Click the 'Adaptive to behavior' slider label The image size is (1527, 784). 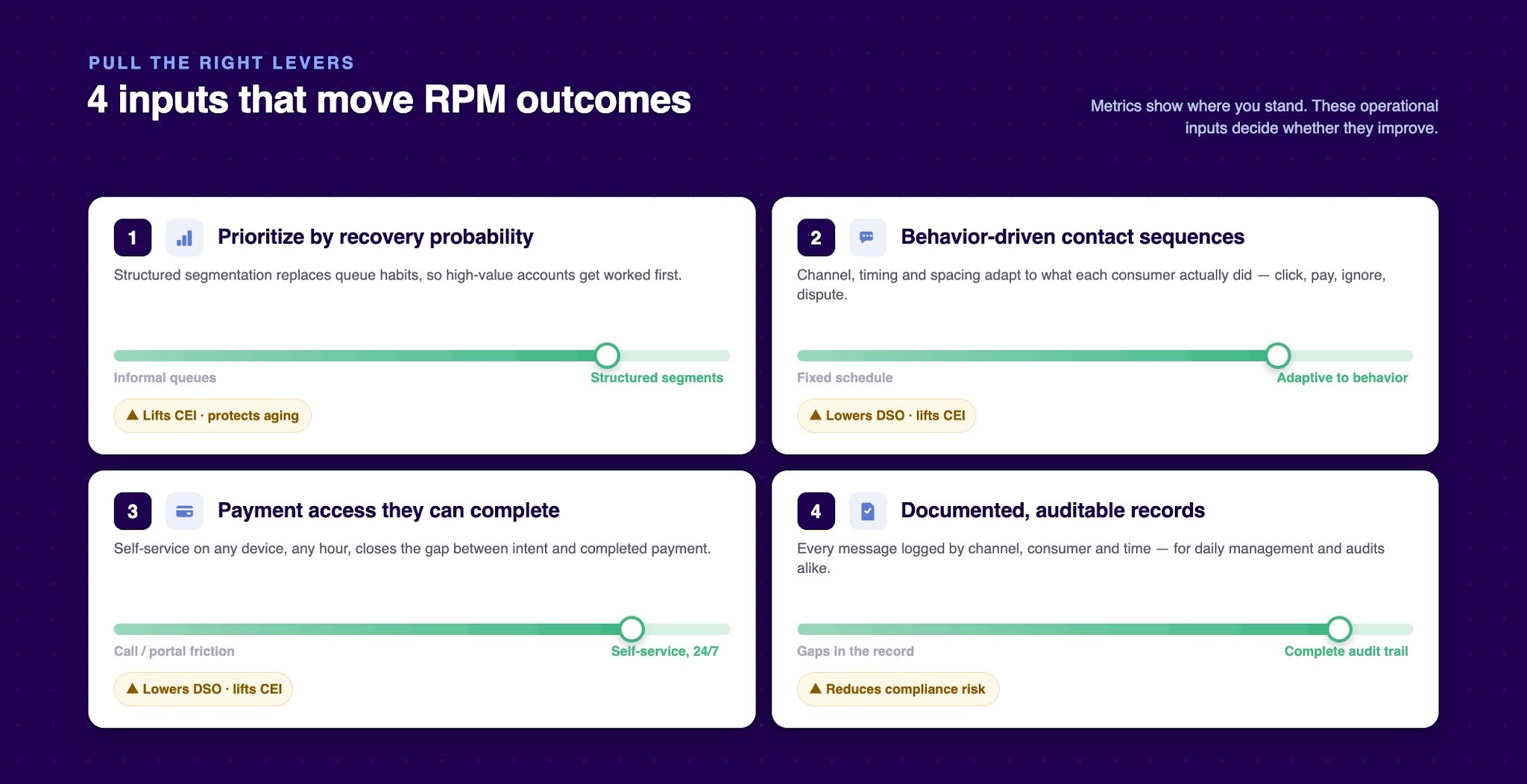click(x=1342, y=378)
